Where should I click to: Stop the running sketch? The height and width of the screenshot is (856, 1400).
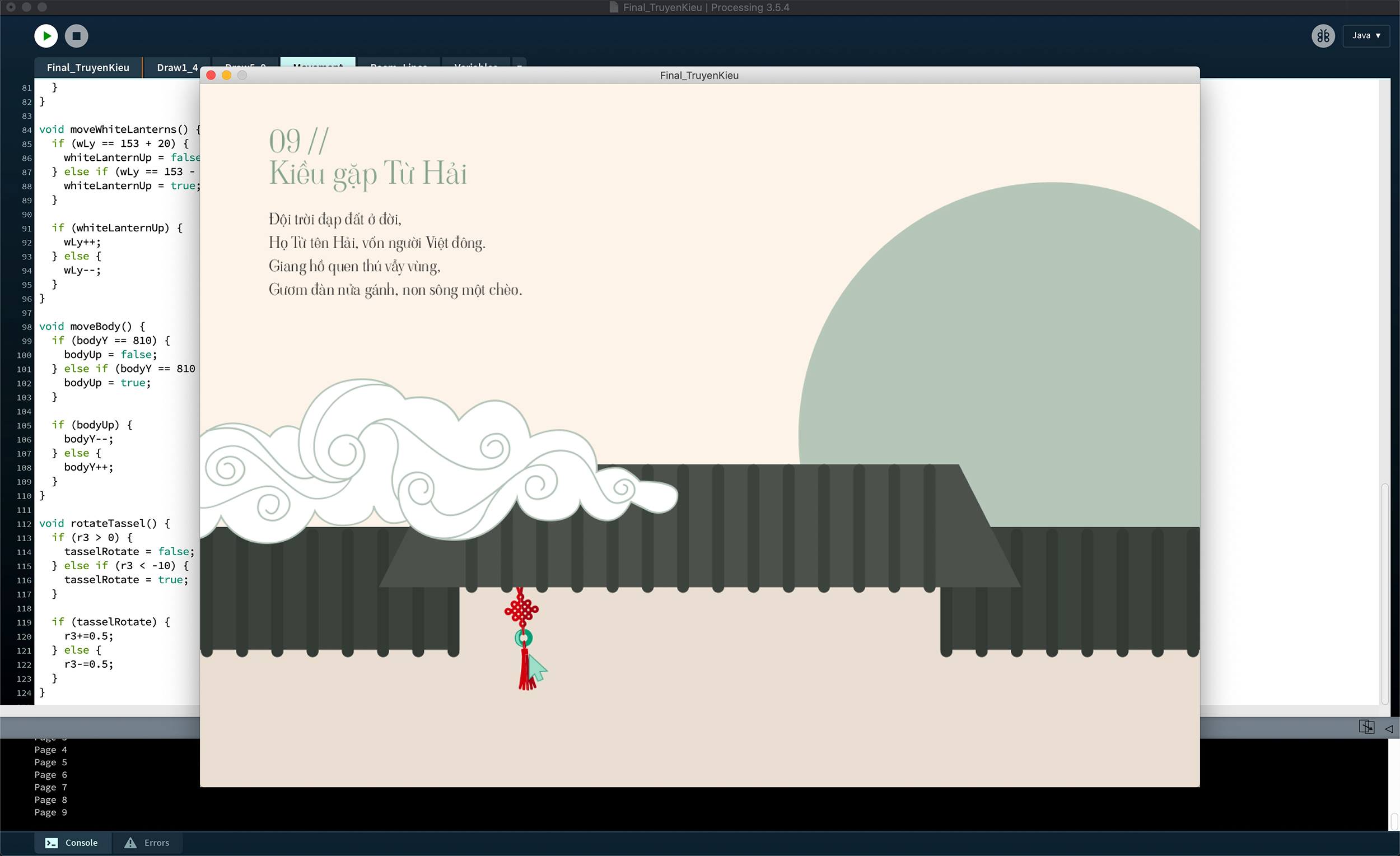[76, 36]
